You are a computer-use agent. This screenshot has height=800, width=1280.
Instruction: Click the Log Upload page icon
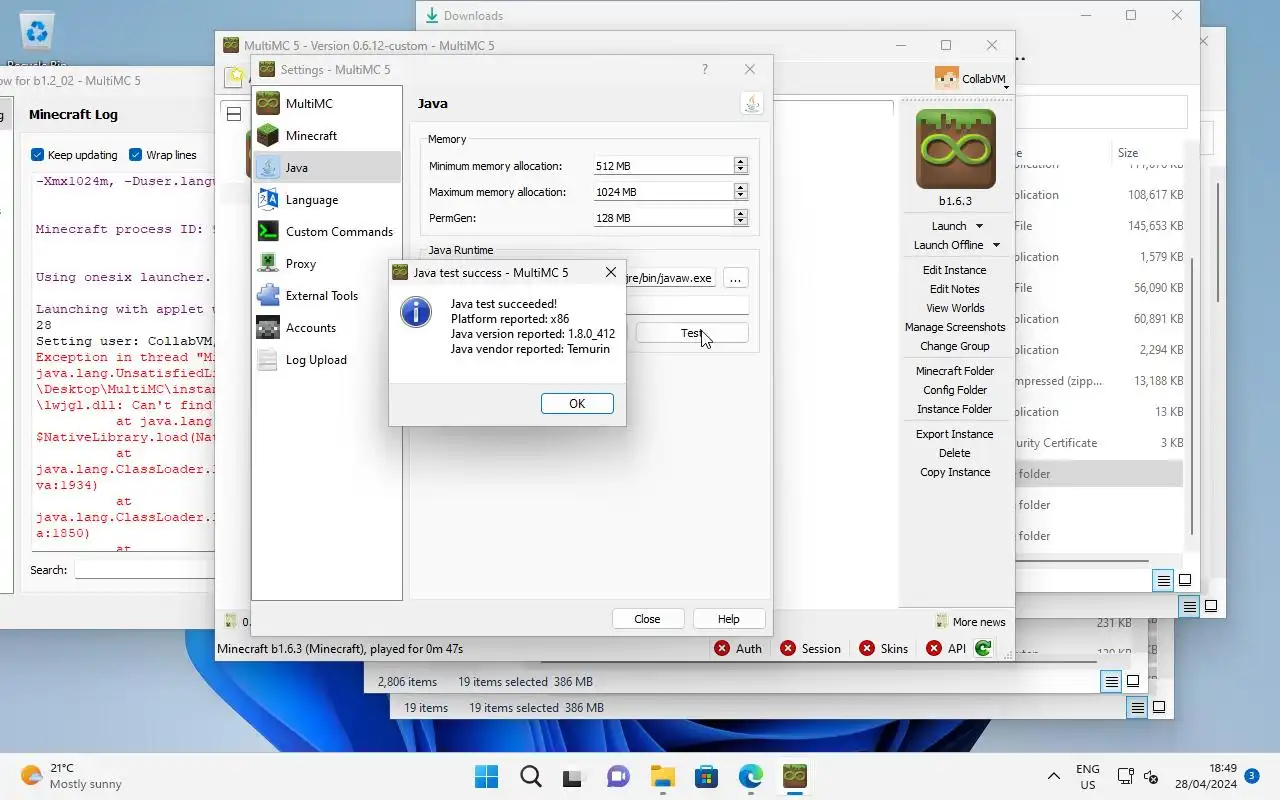(x=268, y=359)
